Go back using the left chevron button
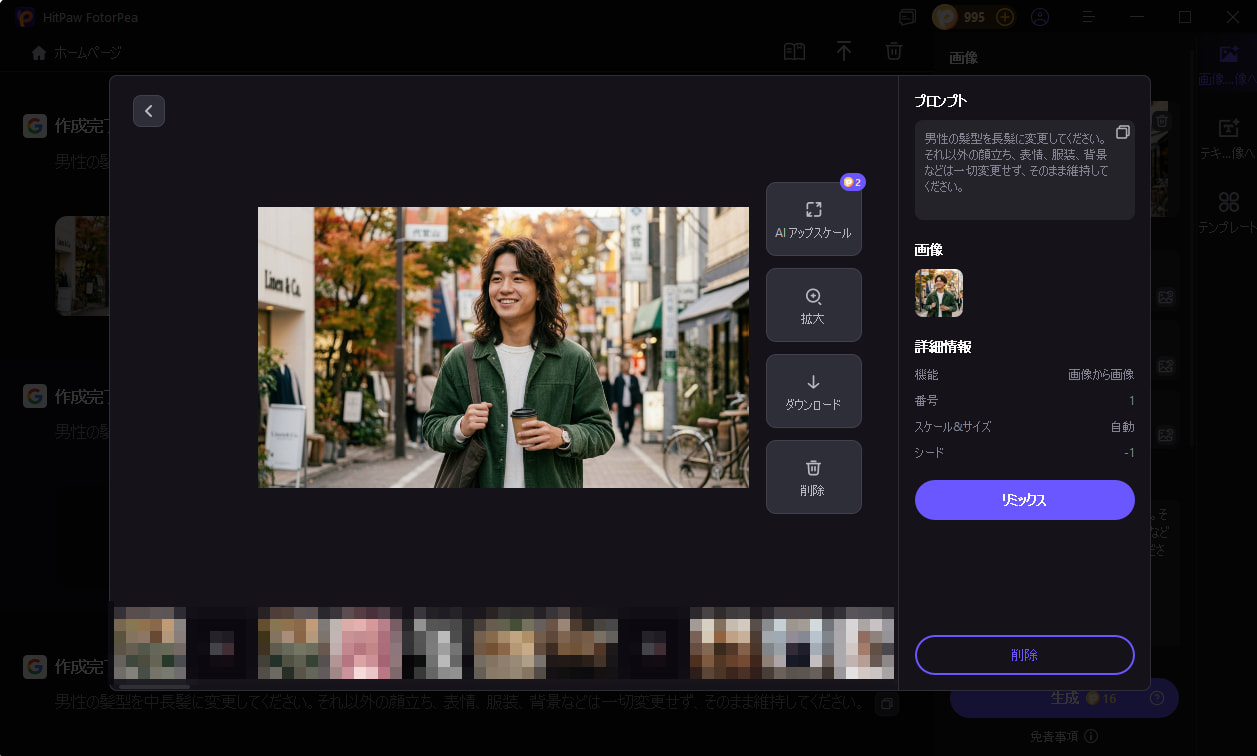Image resolution: width=1257 pixels, height=756 pixels. (149, 111)
